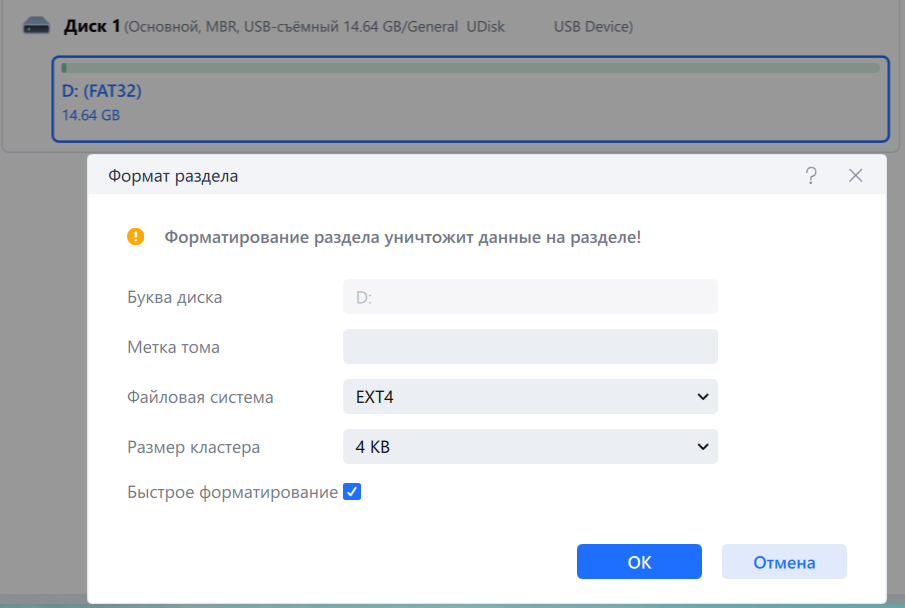The height and width of the screenshot is (608, 905).
Task: Click the Метка тома input field
Action: pyautogui.click(x=530, y=346)
